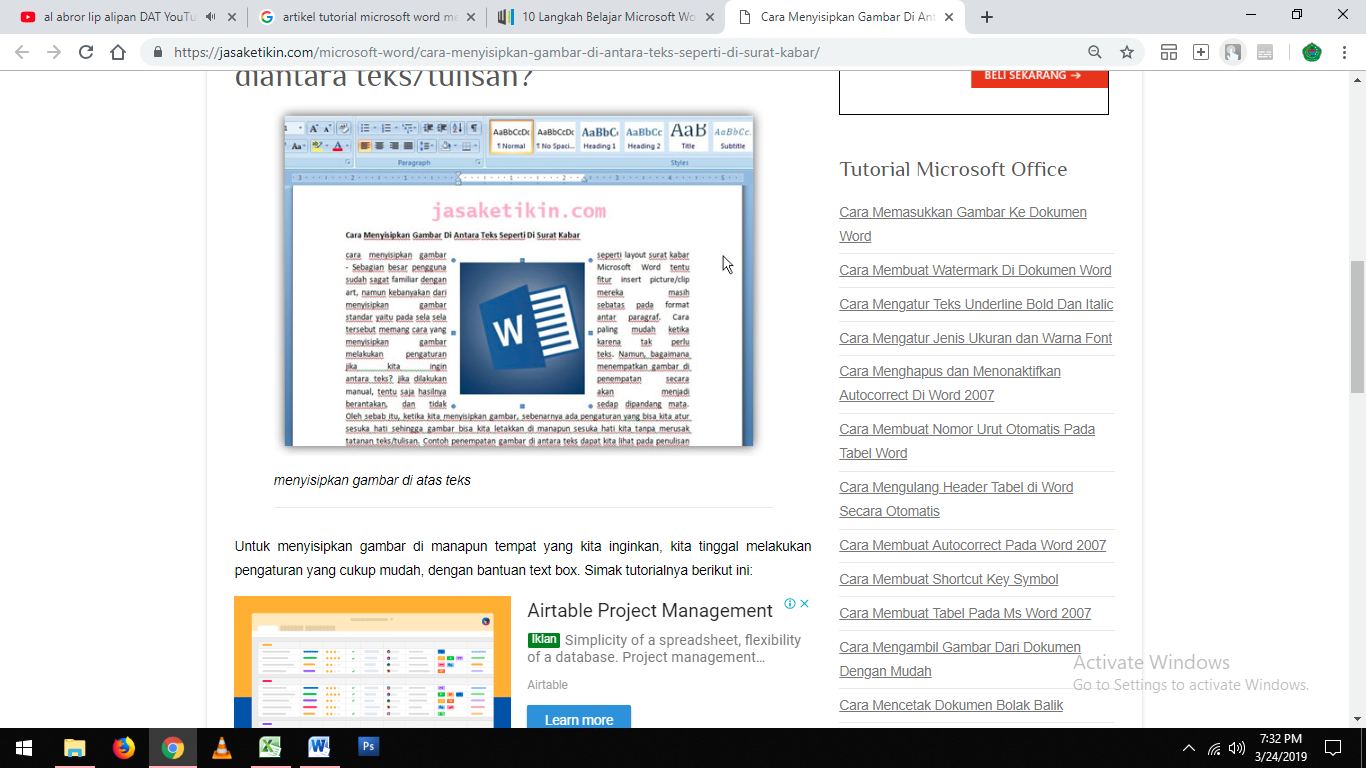
Task: Click the 'Tutorial Microsoft Office' heading
Action: pos(953,169)
